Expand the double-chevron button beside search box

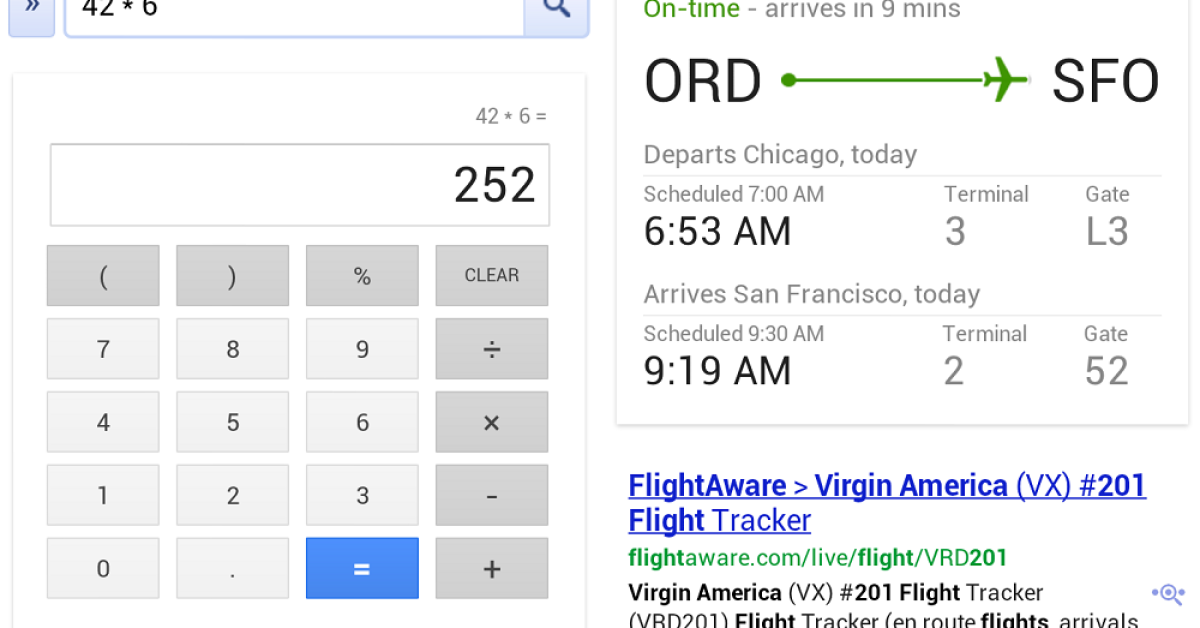(31, 10)
